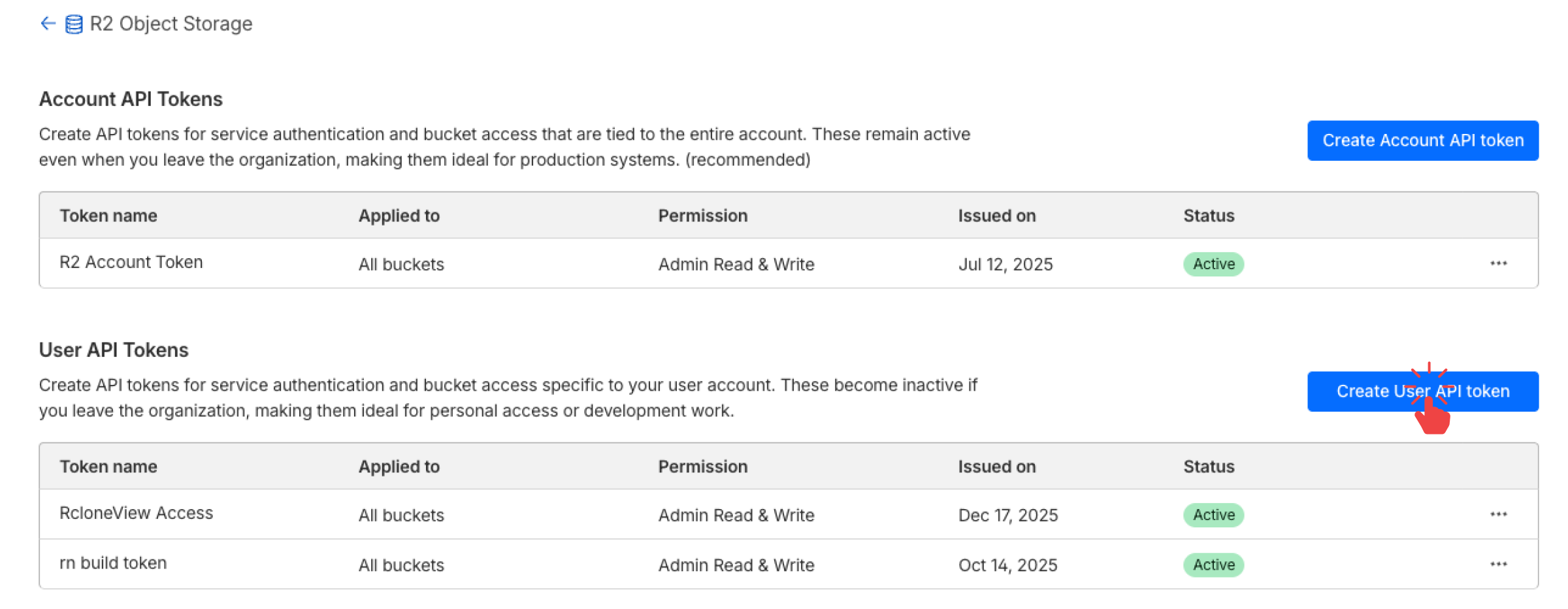This screenshot has width=1568, height=609.
Task: Click the Active badge on RcloneView Access row
Action: click(1213, 514)
